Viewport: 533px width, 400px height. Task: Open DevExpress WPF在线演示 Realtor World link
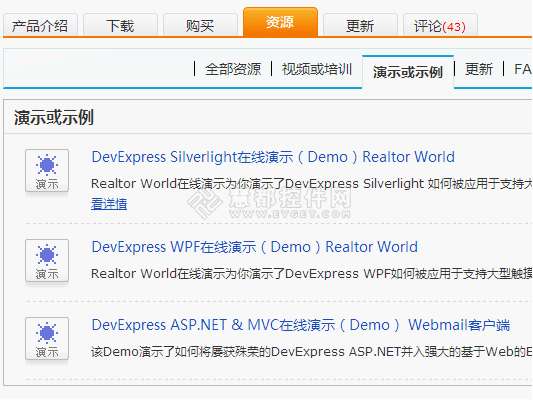point(255,247)
